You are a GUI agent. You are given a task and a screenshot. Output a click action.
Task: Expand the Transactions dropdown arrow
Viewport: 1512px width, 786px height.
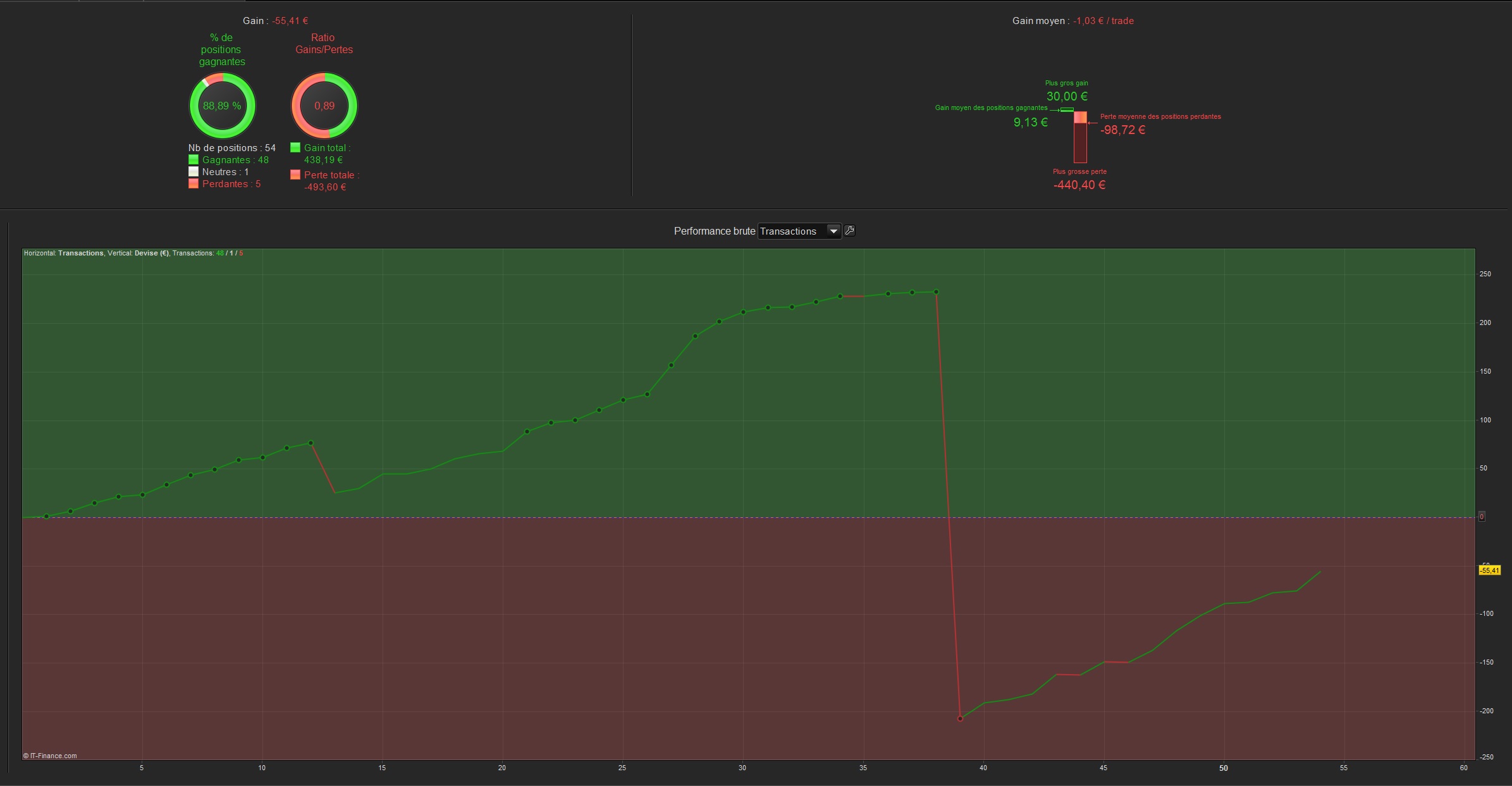pos(833,231)
